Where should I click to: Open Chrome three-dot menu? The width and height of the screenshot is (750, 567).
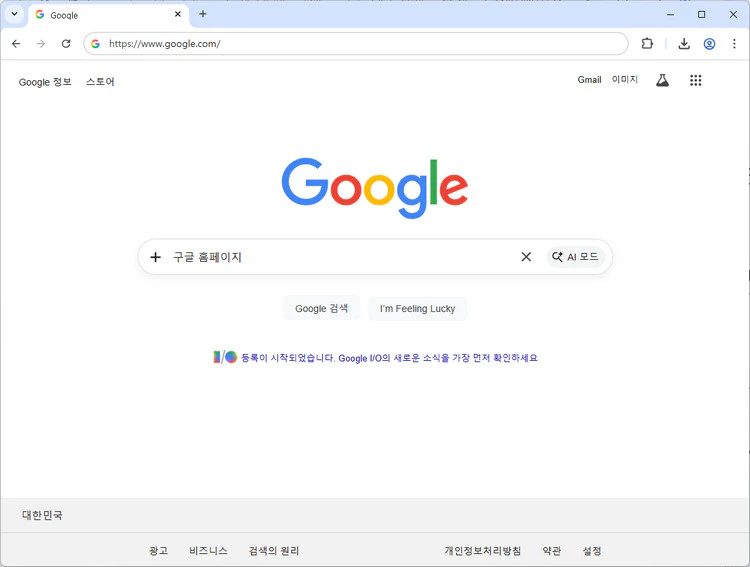point(734,44)
